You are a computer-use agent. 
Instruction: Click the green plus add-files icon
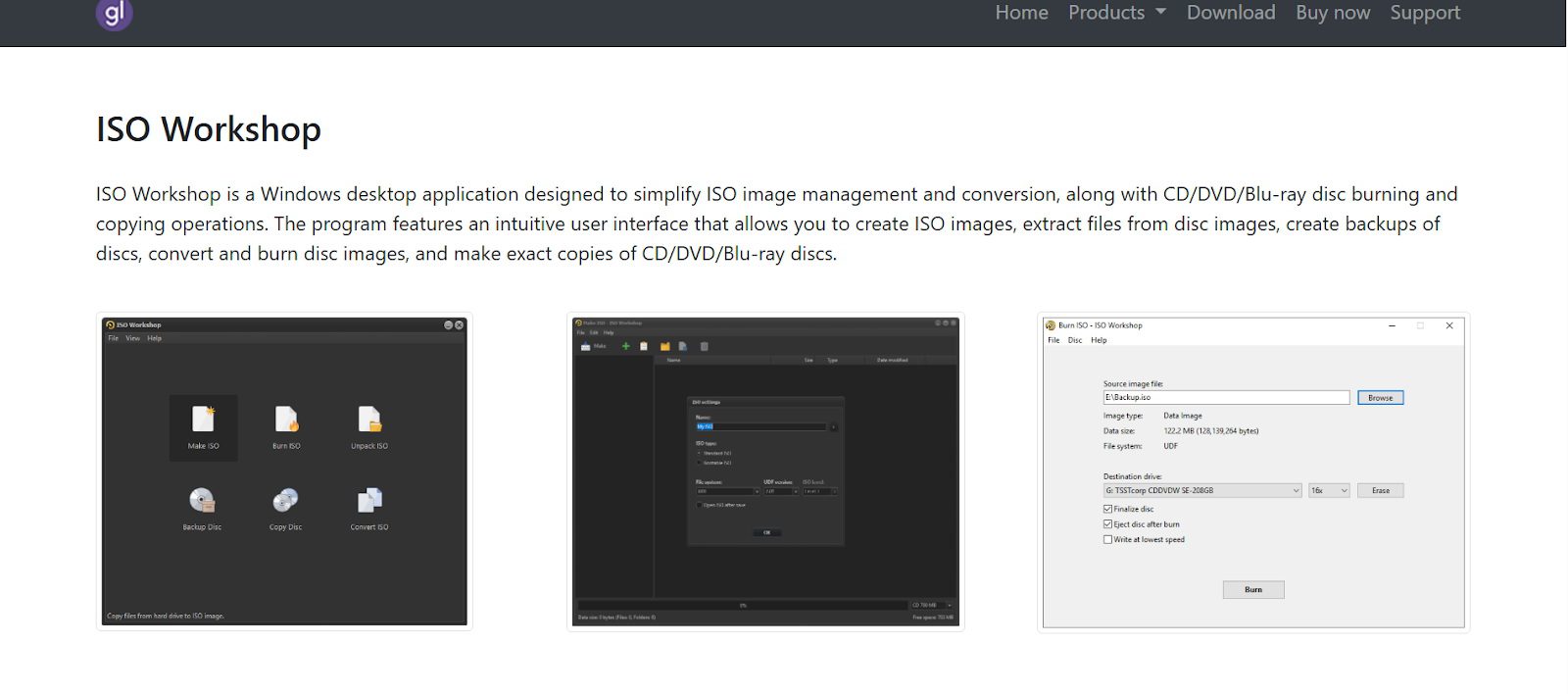626,346
